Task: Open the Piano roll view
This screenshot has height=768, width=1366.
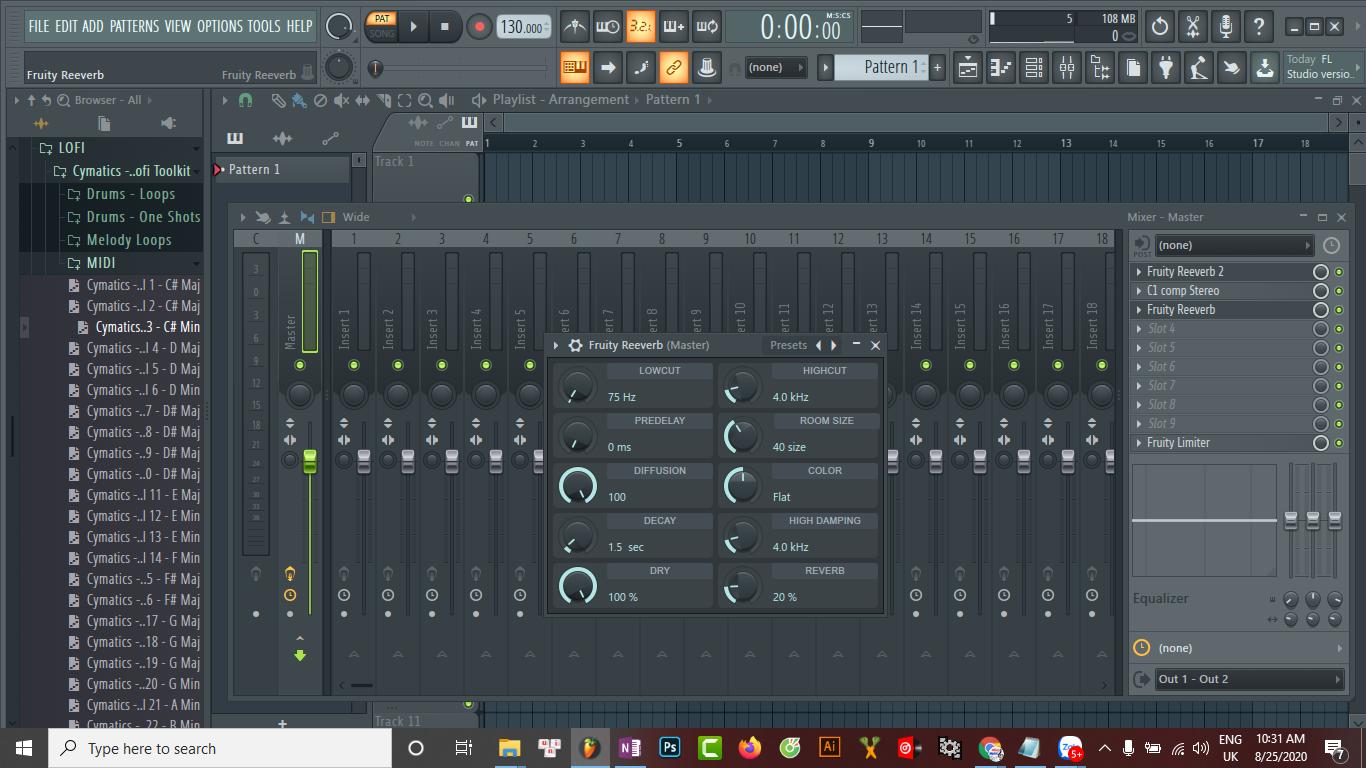Action: point(1001,68)
